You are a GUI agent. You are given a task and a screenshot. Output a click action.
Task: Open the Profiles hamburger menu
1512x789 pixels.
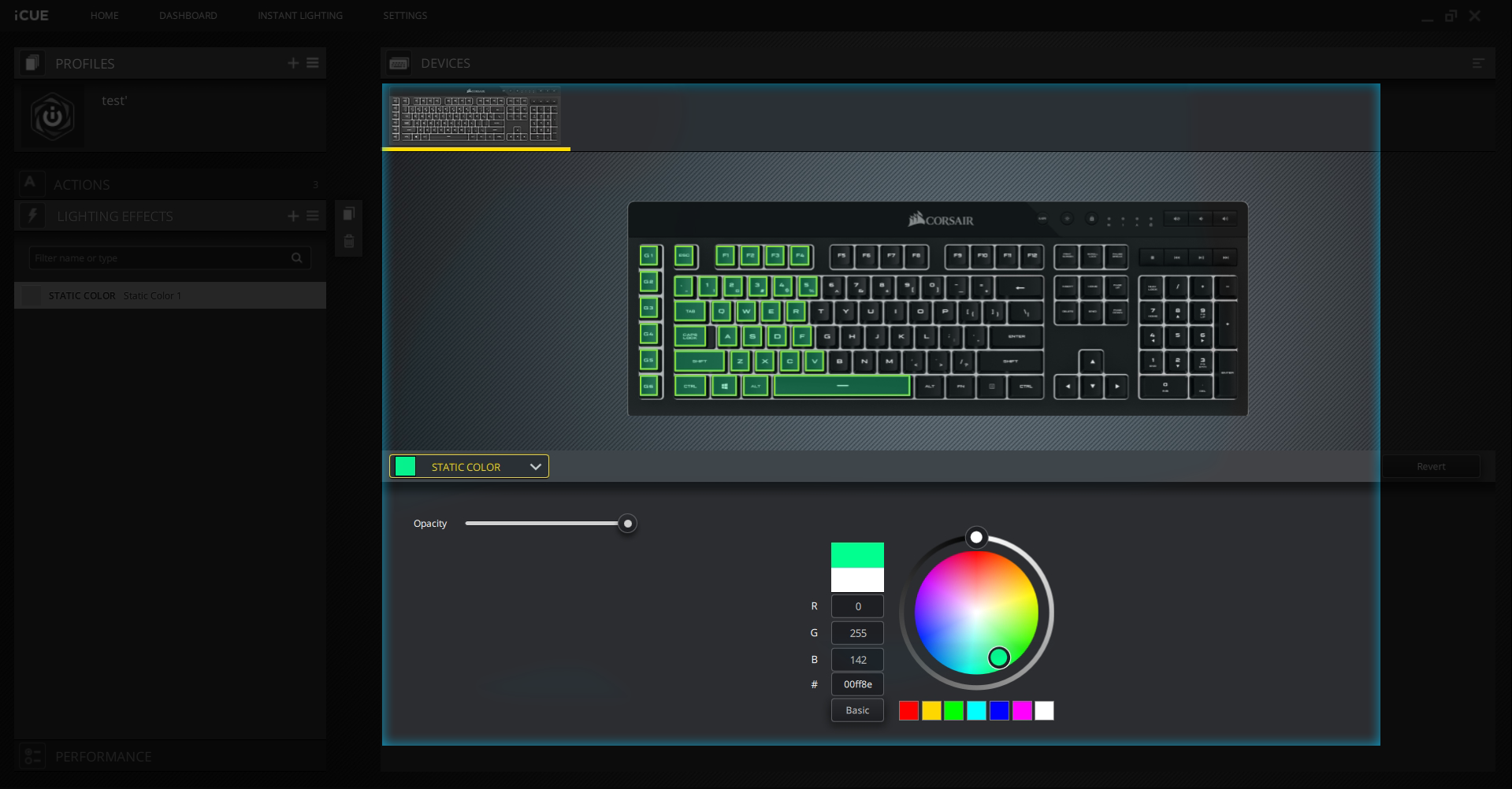click(x=313, y=63)
